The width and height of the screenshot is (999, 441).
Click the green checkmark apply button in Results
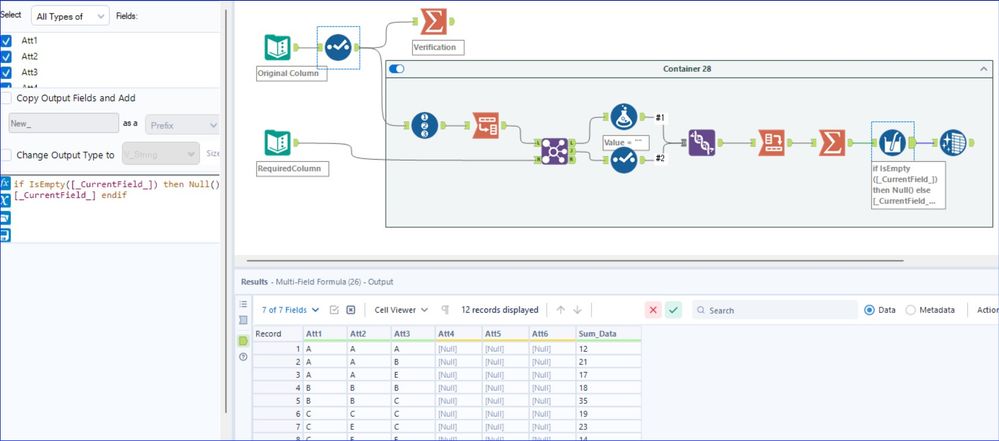tap(673, 310)
